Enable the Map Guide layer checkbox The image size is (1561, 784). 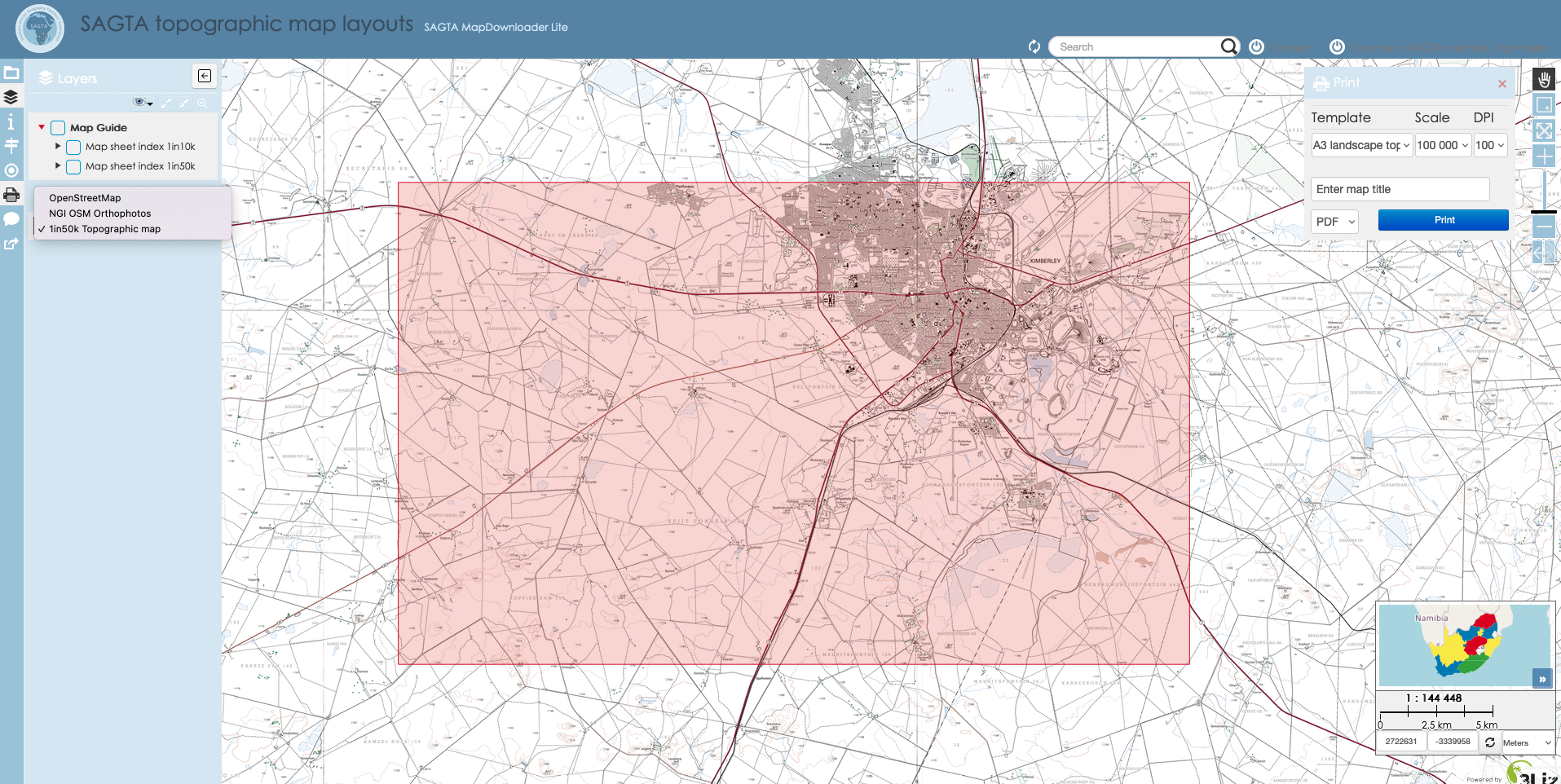coord(57,127)
